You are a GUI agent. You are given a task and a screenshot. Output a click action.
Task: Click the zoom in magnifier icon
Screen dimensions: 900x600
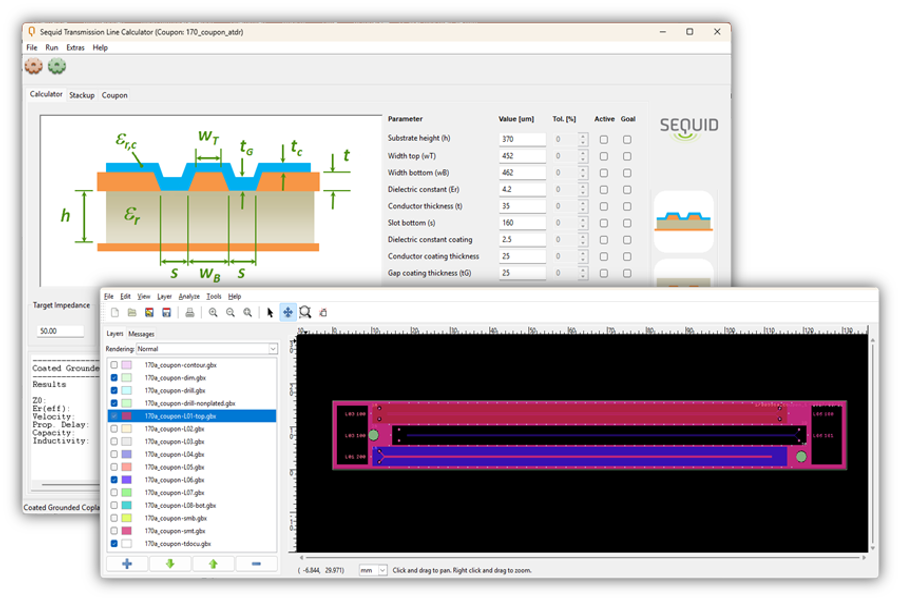pos(214,313)
